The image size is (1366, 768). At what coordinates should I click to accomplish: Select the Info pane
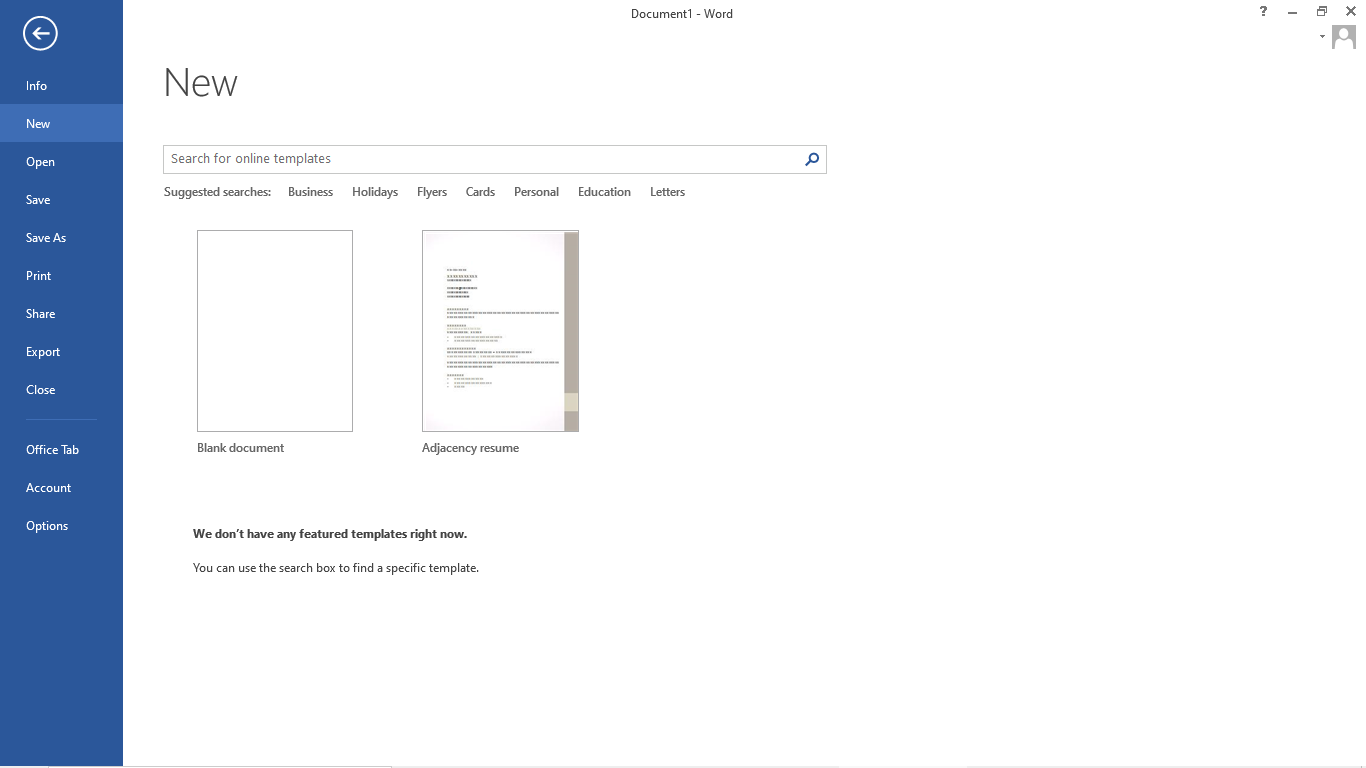[x=36, y=85]
